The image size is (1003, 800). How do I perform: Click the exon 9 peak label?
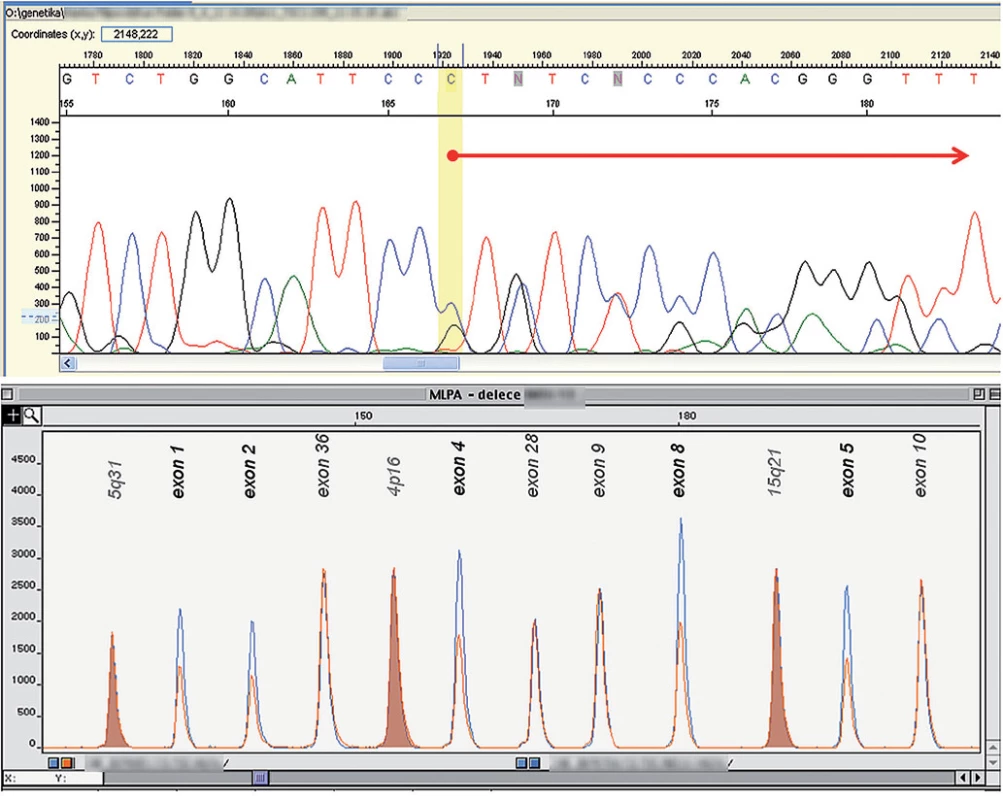tap(599, 471)
